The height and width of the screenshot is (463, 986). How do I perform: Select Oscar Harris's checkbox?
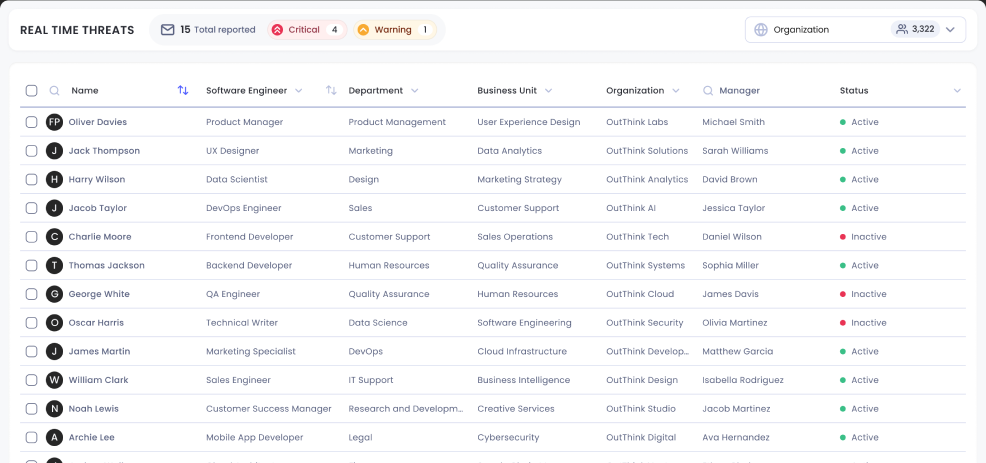tap(31, 323)
